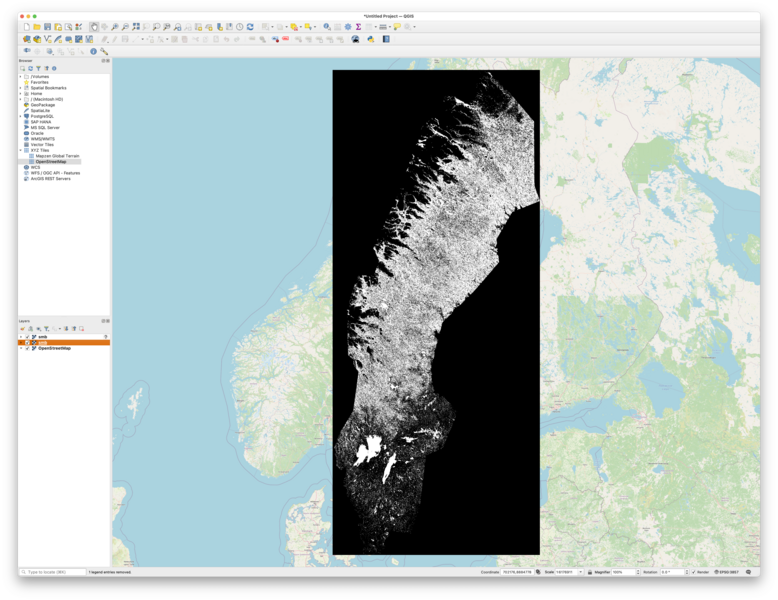
Task: Select SpatiaLite in the Browser
Action: point(40,111)
